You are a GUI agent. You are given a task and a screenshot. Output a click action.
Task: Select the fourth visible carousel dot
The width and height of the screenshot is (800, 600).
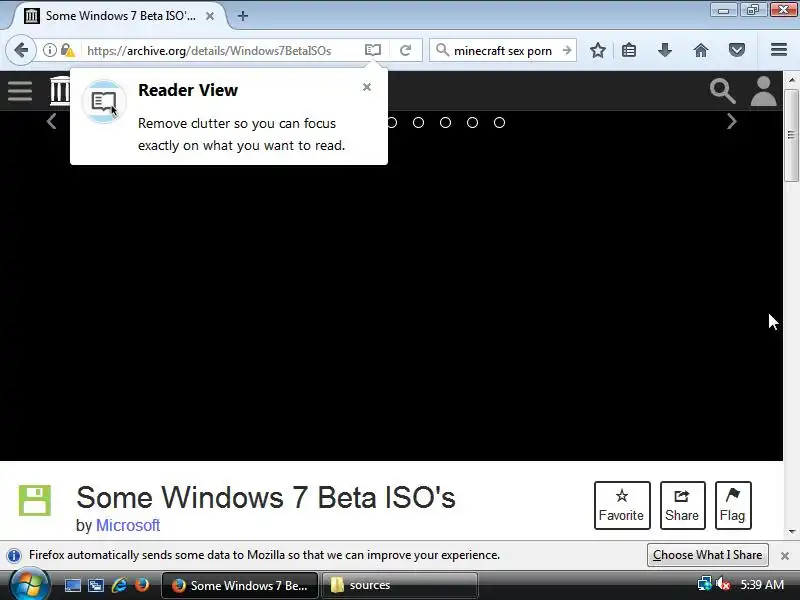click(472, 122)
